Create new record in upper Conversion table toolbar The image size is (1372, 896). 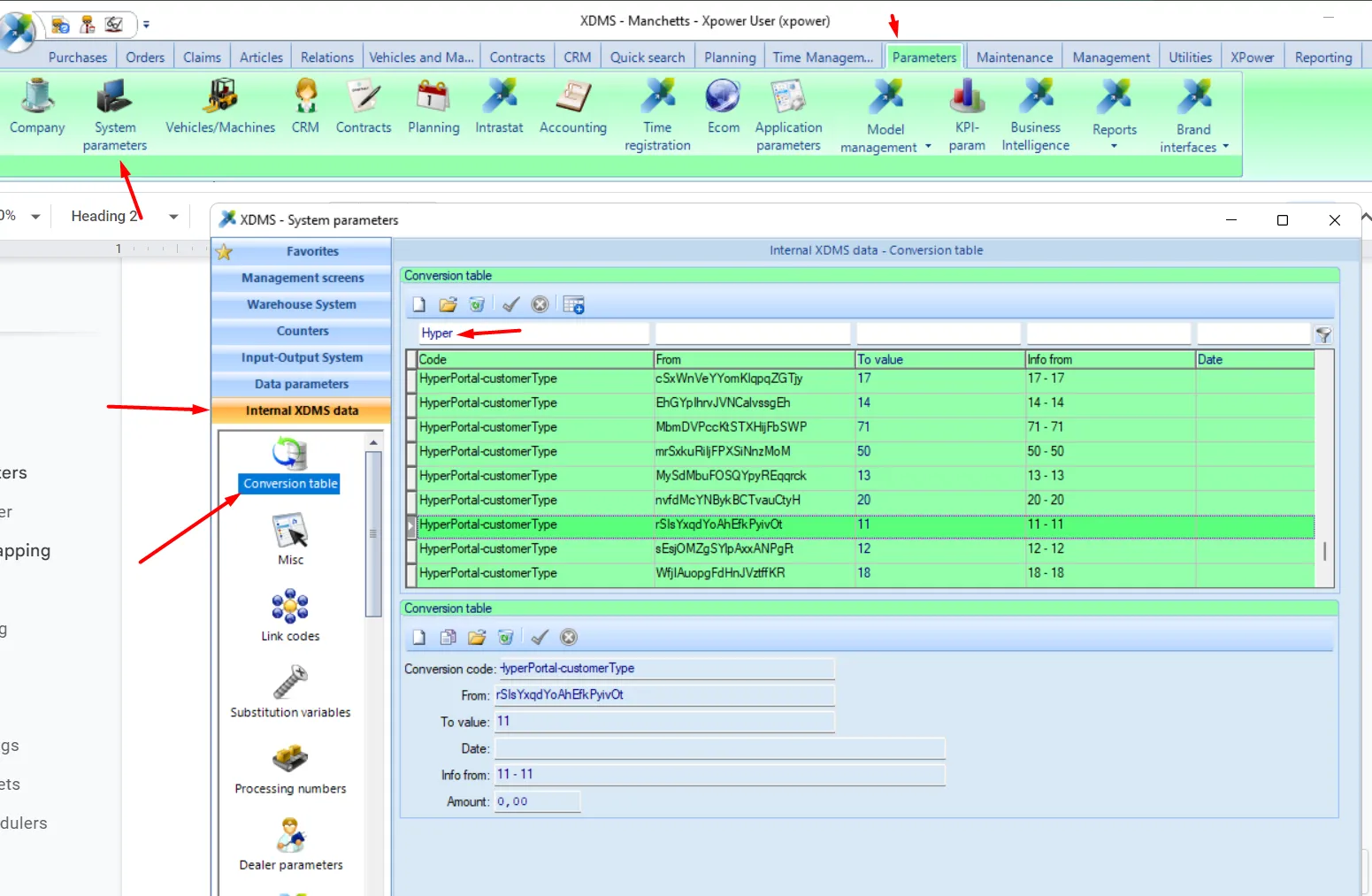tap(419, 305)
